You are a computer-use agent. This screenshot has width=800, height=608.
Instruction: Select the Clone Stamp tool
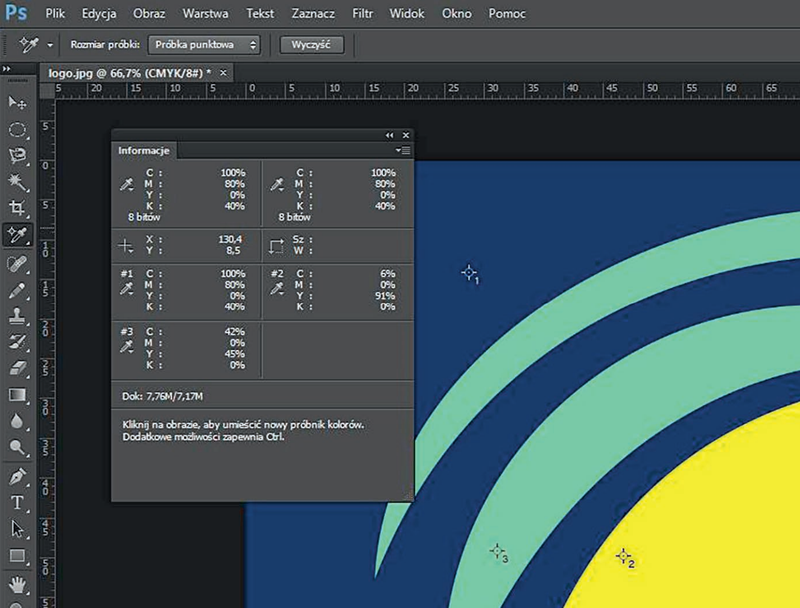pos(18,317)
